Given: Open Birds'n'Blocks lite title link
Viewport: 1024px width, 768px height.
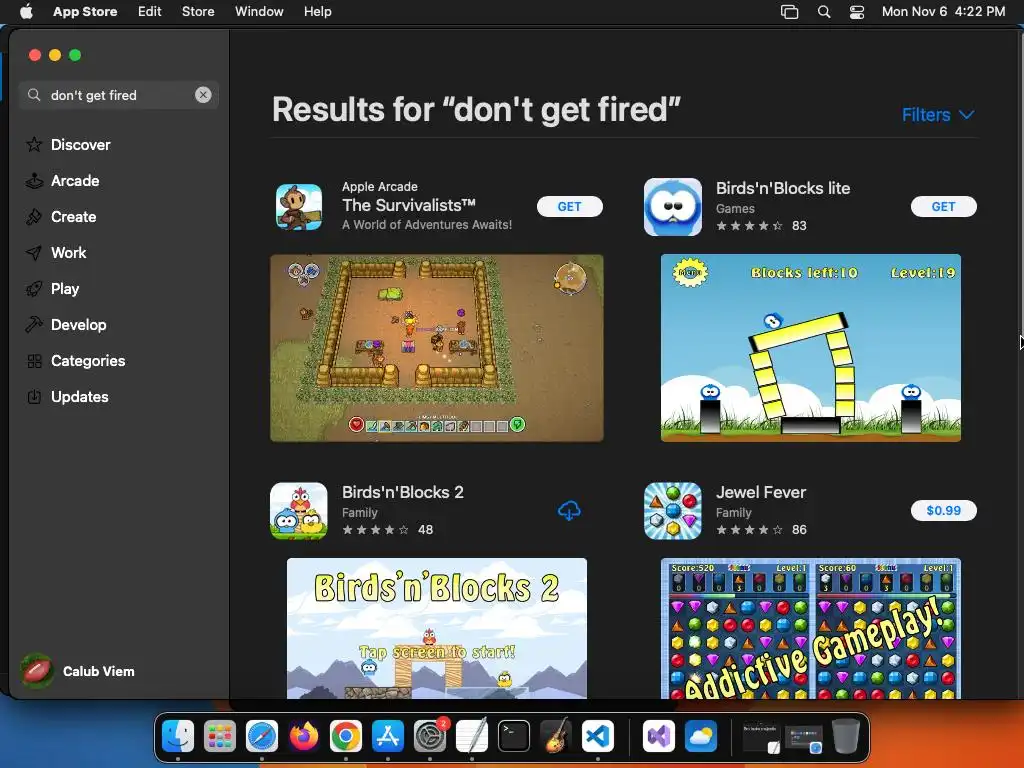Looking at the screenshot, I should [x=783, y=188].
